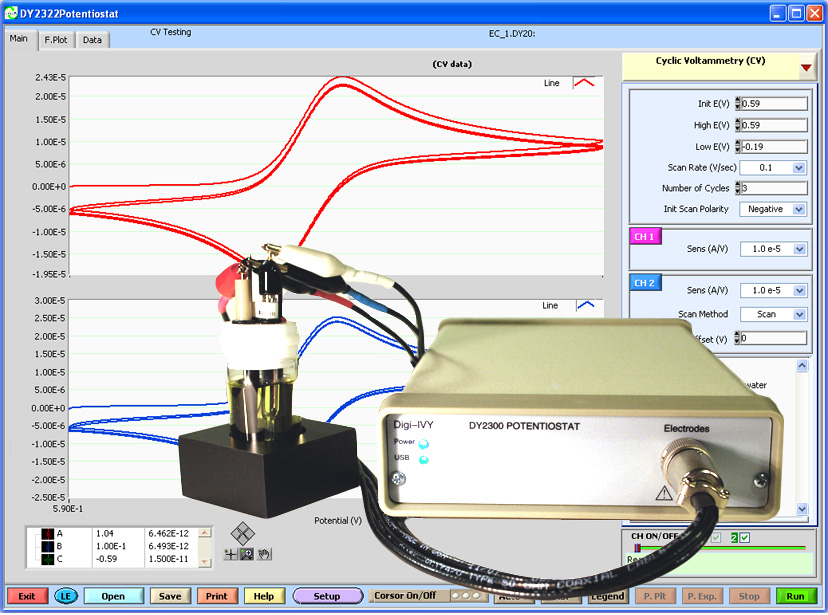Screen dimensions: 828x615
Task: Maximize the DY2322Potentiostat window
Action: tap(796, 13)
